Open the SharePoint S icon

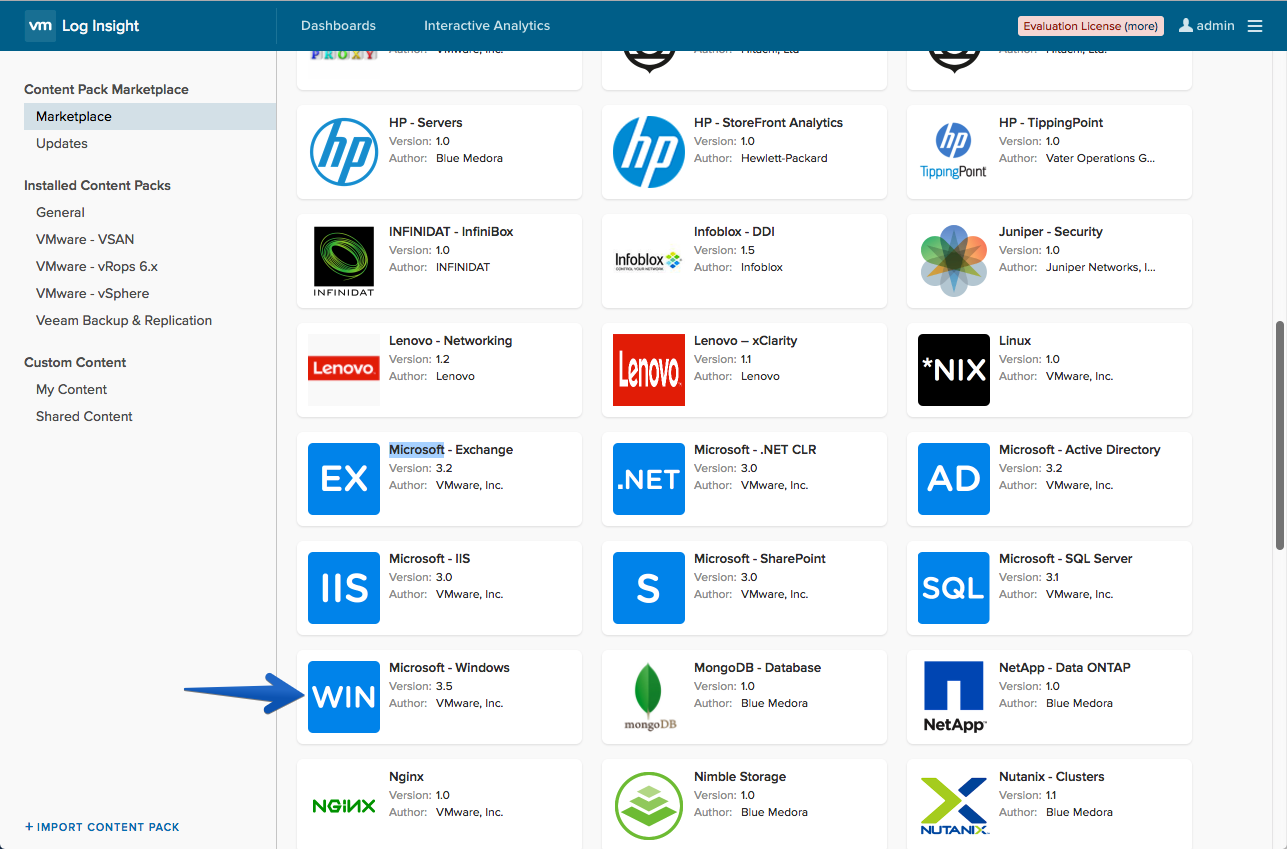(649, 588)
